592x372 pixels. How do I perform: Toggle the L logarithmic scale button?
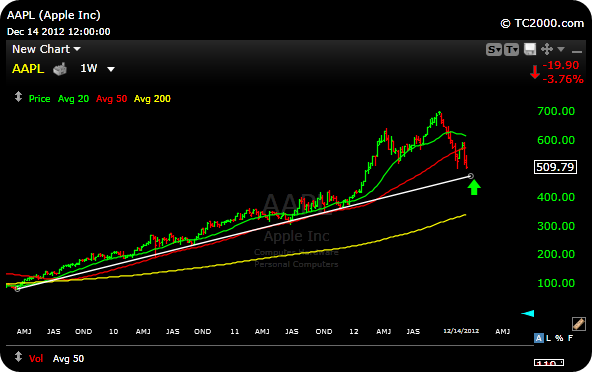[x=548, y=338]
